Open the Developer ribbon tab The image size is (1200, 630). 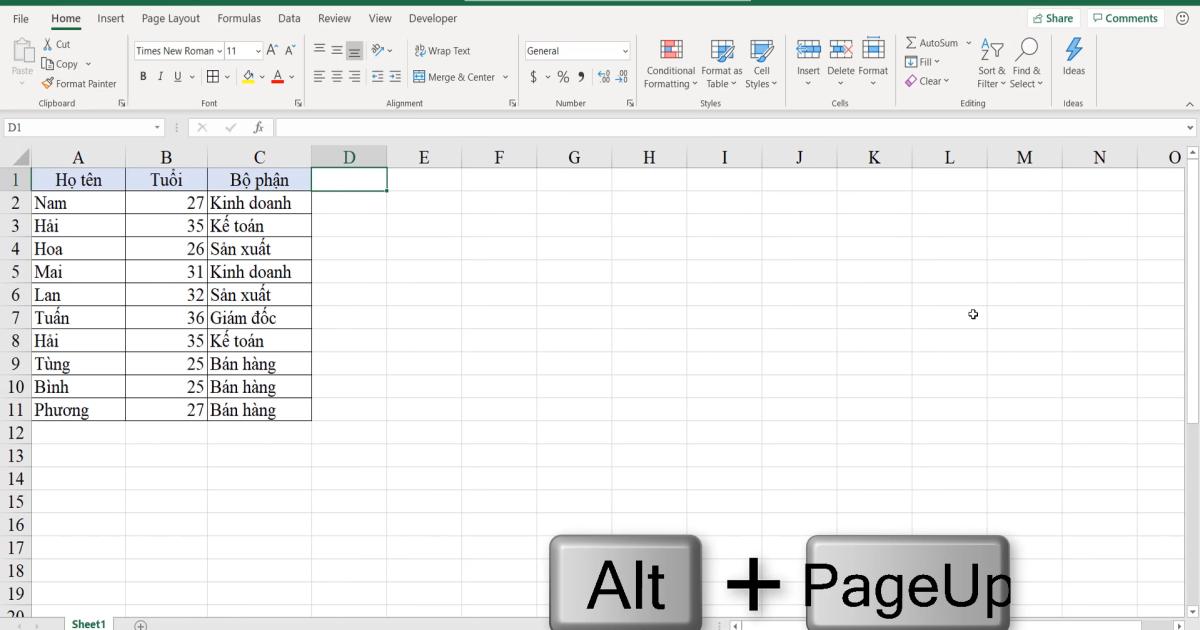coord(432,17)
